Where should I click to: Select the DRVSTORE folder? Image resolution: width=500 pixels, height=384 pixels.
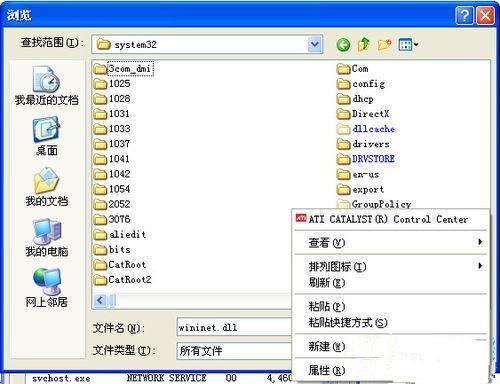click(x=366, y=159)
